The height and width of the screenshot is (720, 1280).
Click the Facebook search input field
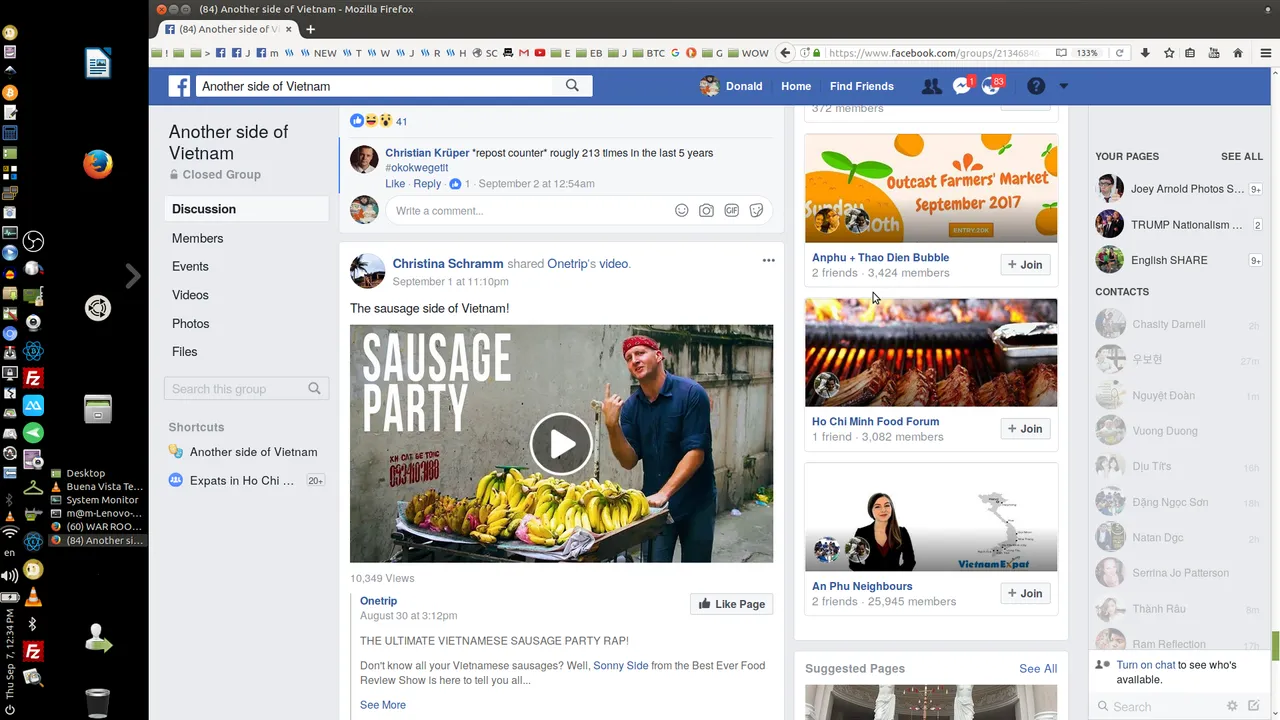click(374, 86)
